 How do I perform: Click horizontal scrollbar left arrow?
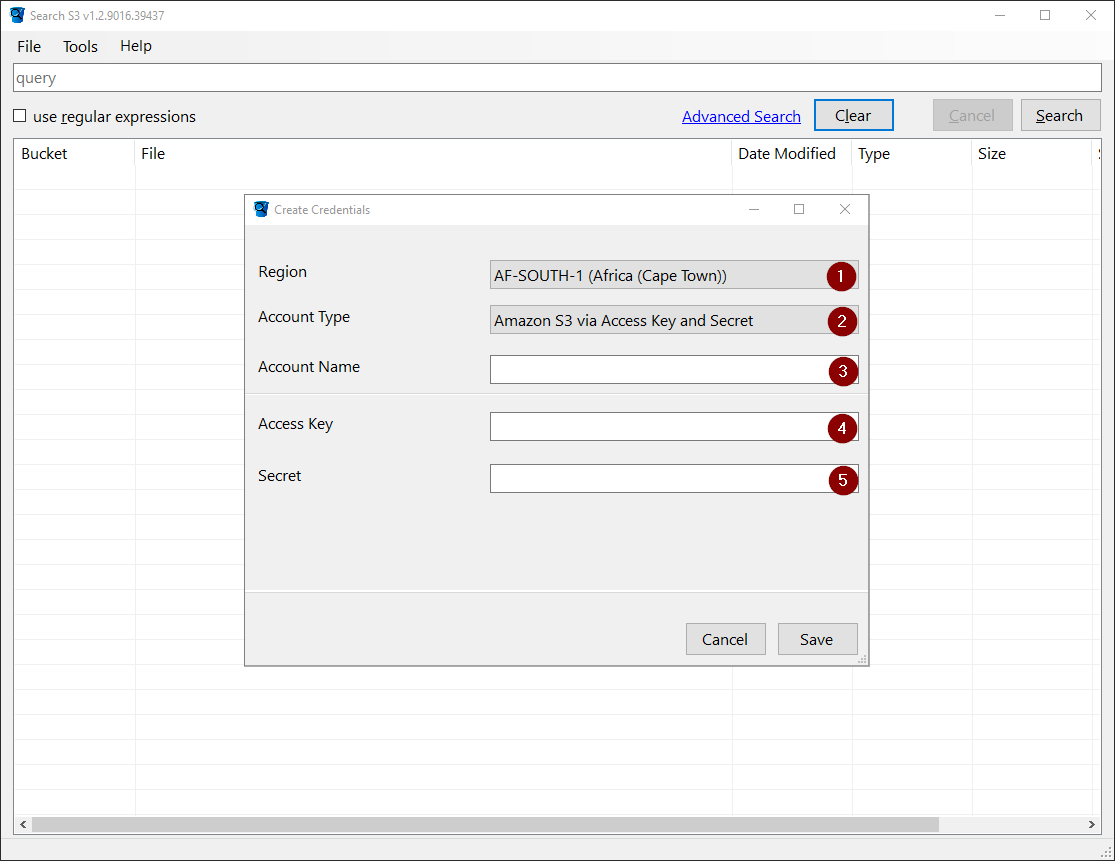[23, 824]
